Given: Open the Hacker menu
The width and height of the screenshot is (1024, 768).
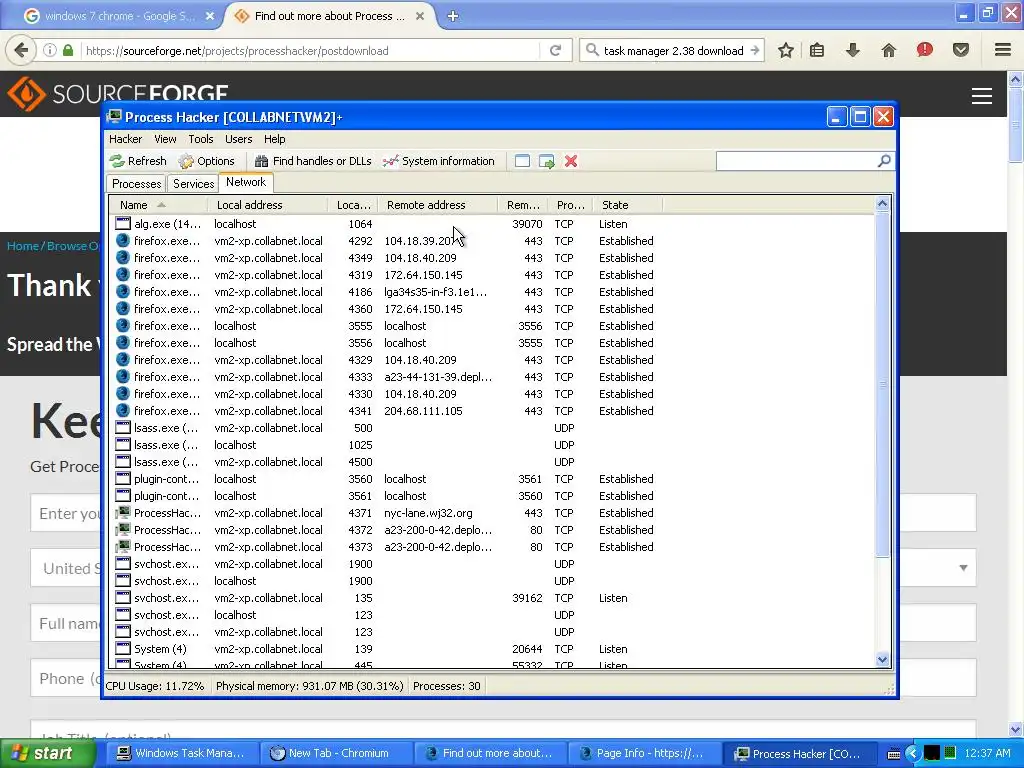Looking at the screenshot, I should tap(125, 139).
